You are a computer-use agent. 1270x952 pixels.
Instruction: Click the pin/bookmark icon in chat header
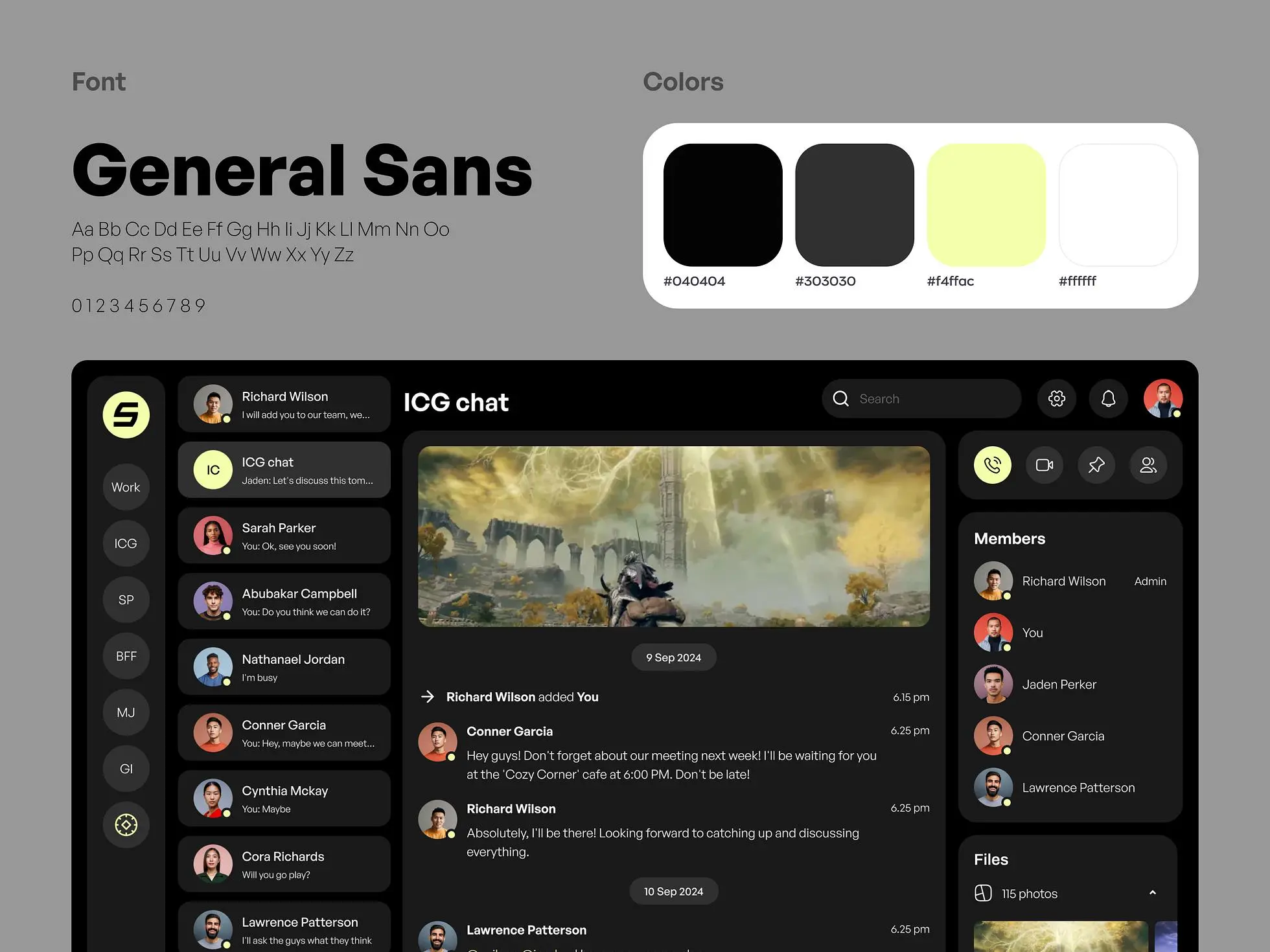(1096, 464)
